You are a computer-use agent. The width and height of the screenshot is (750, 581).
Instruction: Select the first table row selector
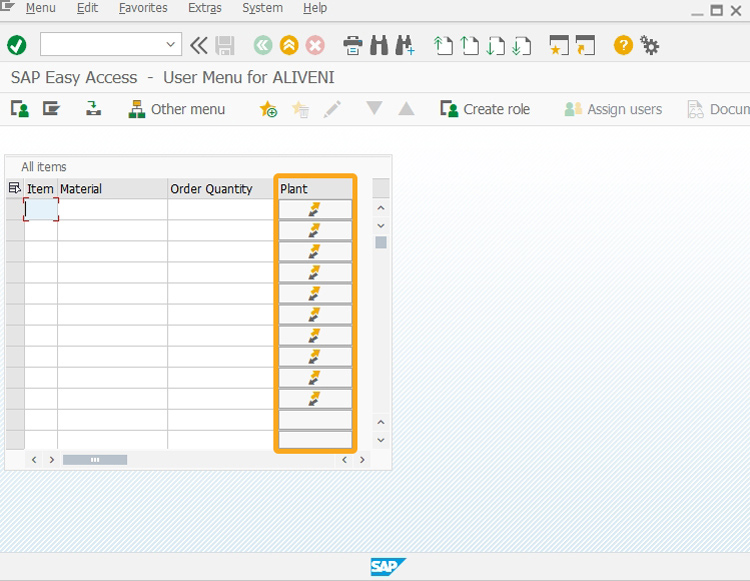click(15, 209)
